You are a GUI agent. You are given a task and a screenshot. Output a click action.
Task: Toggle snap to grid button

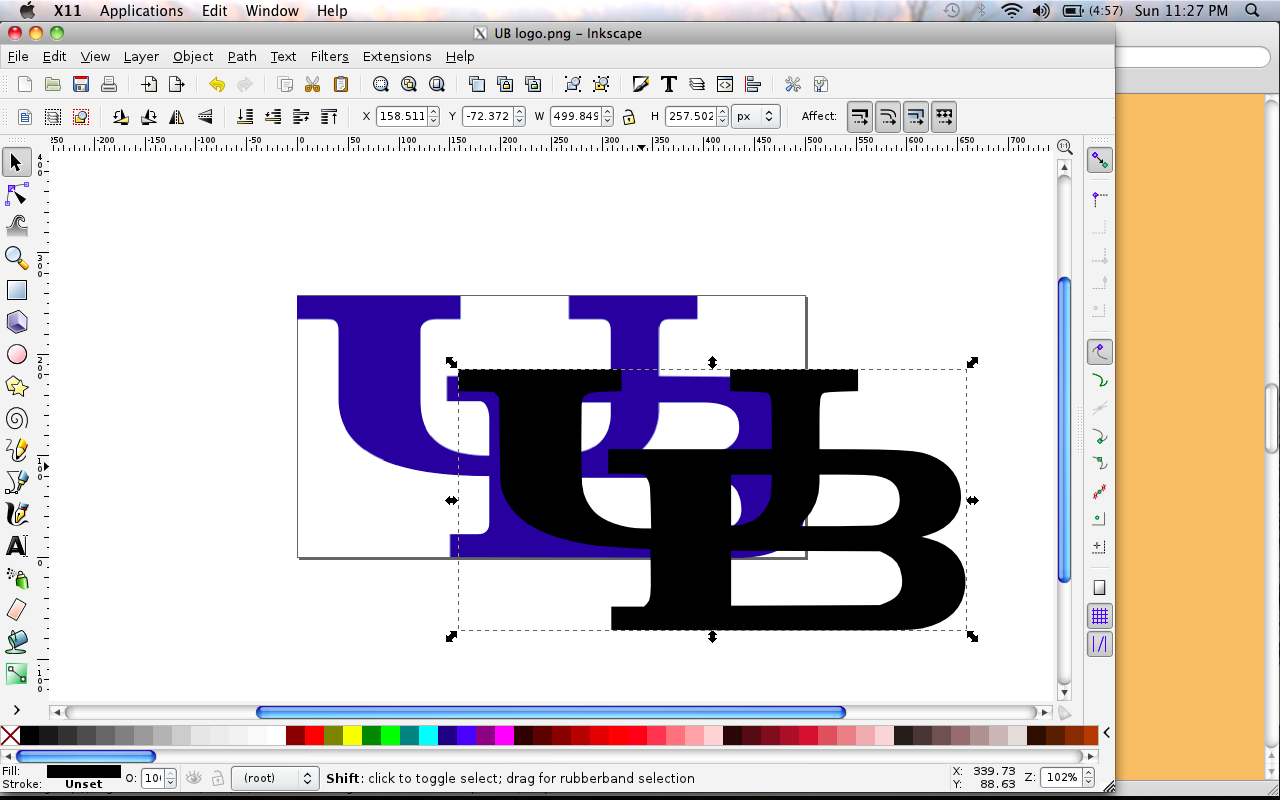coord(1100,616)
